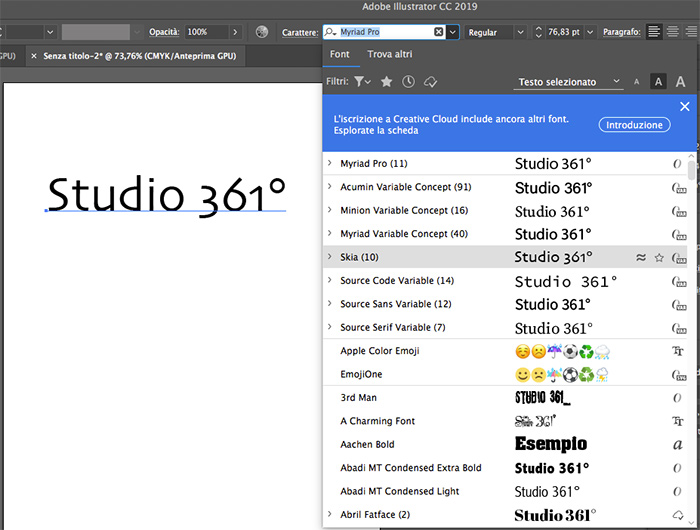Expand the Skia font family
The image size is (700, 530).
[329, 256]
